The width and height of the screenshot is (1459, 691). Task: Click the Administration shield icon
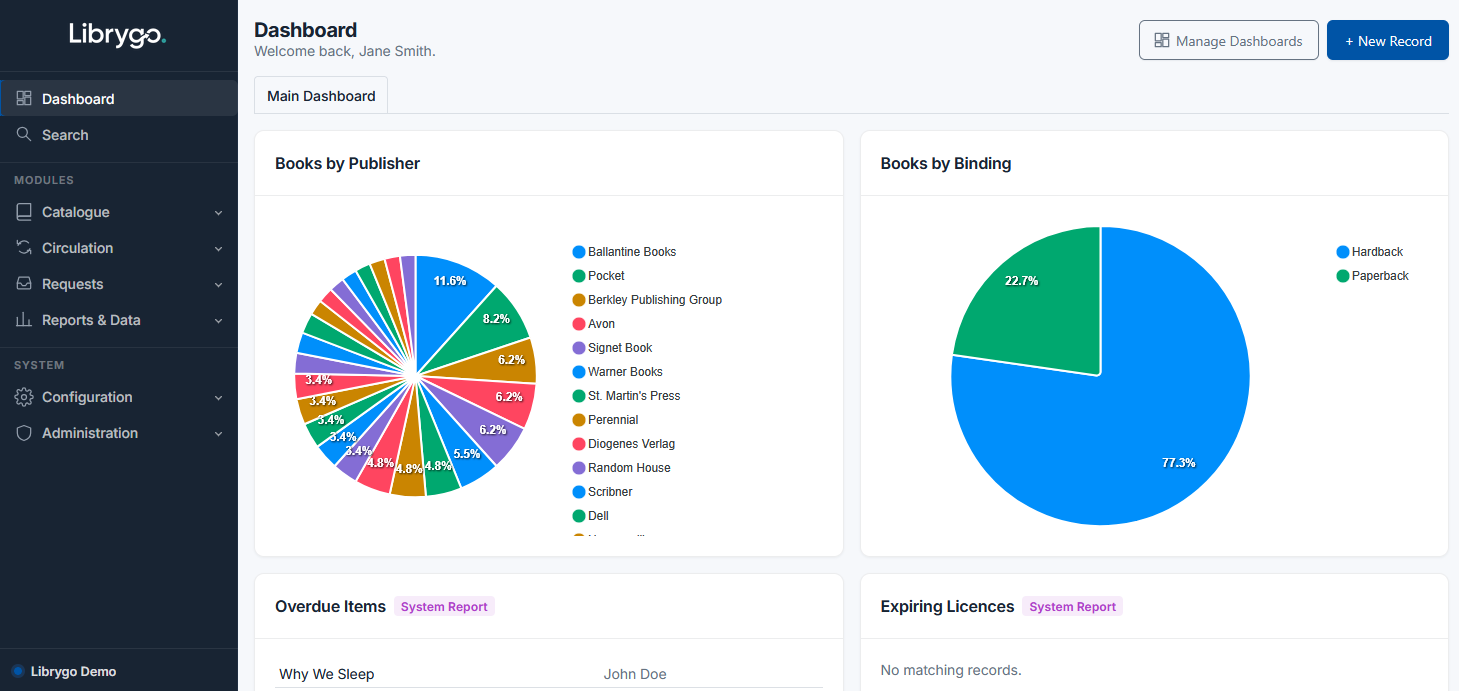[24, 433]
